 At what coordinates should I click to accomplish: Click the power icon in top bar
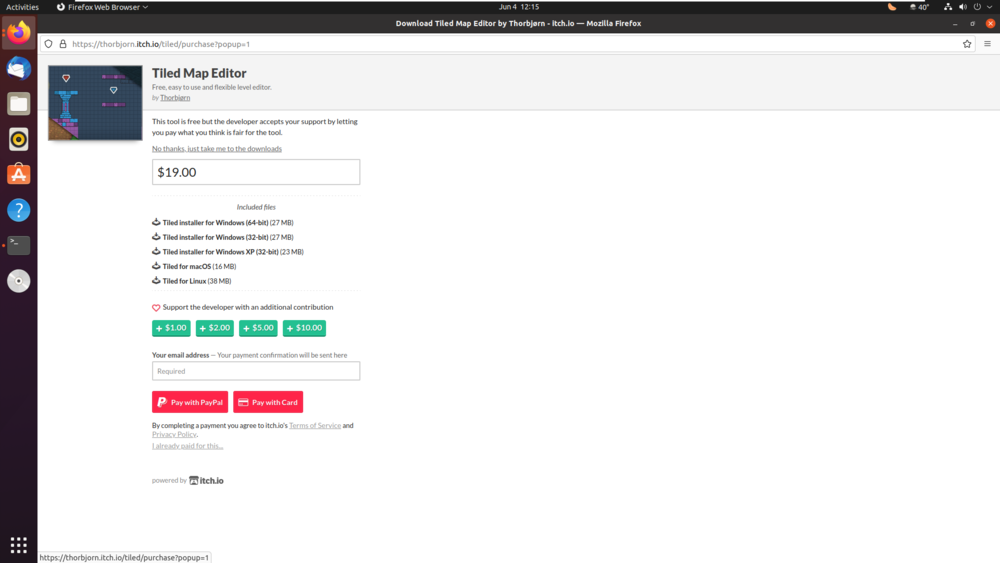click(977, 7)
